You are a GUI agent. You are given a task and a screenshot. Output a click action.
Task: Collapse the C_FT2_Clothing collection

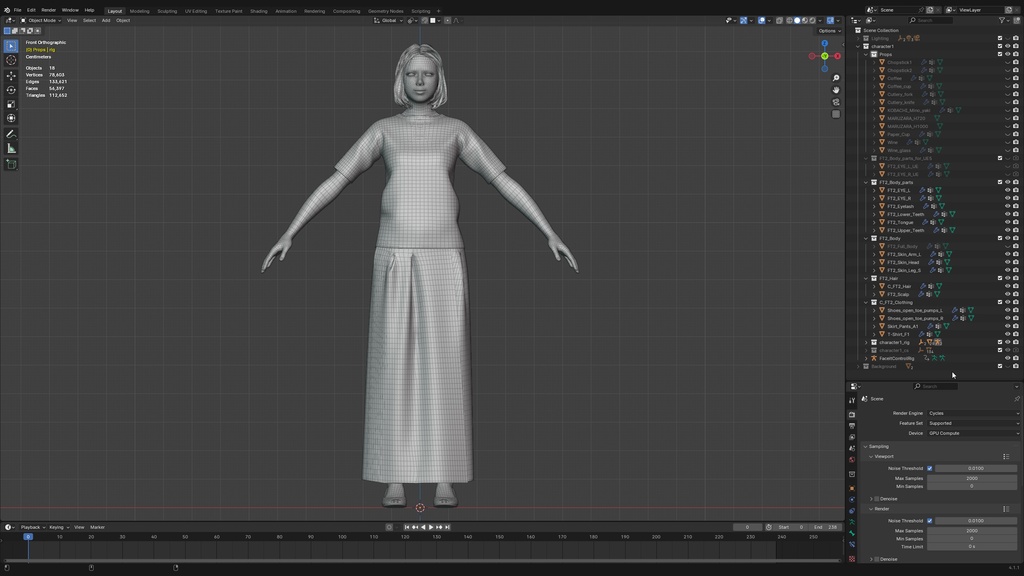(866, 303)
